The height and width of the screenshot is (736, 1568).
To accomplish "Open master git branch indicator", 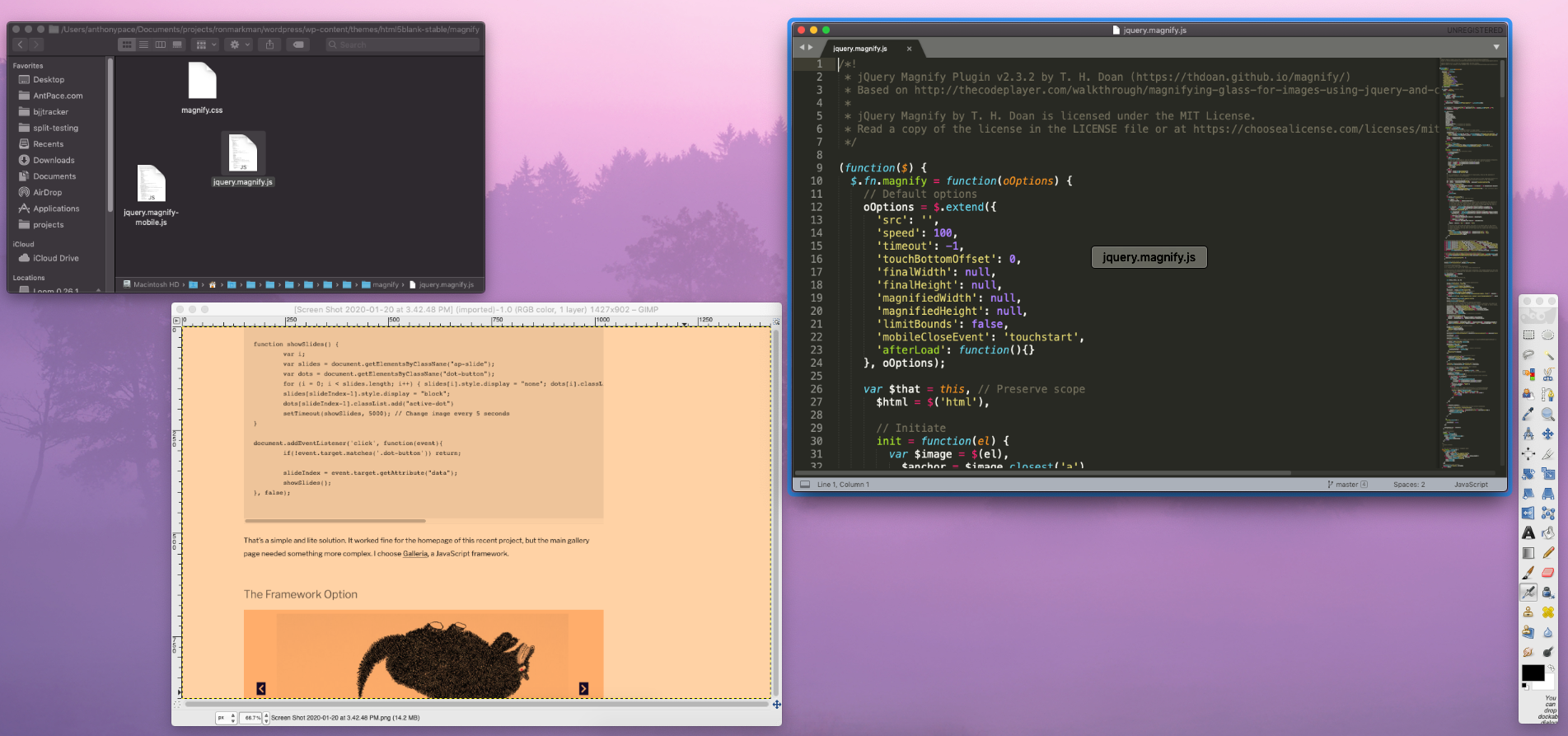I will point(1347,485).
